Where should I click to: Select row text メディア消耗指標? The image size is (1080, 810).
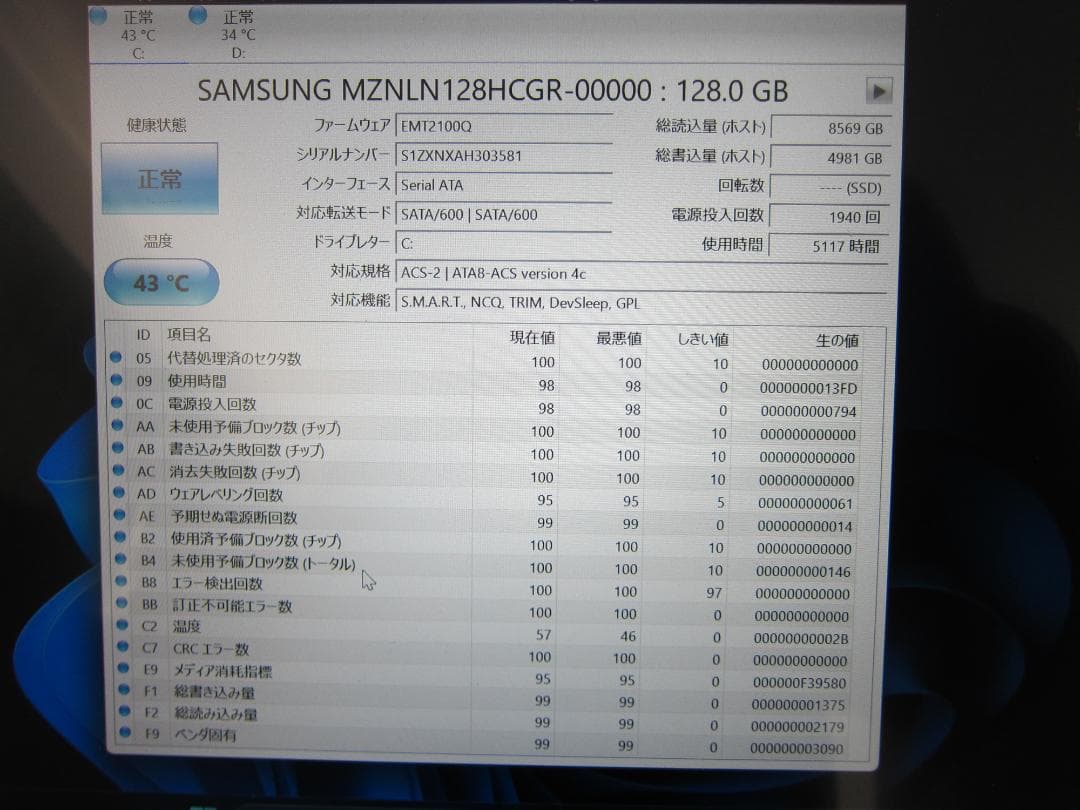pyautogui.click(x=222, y=671)
